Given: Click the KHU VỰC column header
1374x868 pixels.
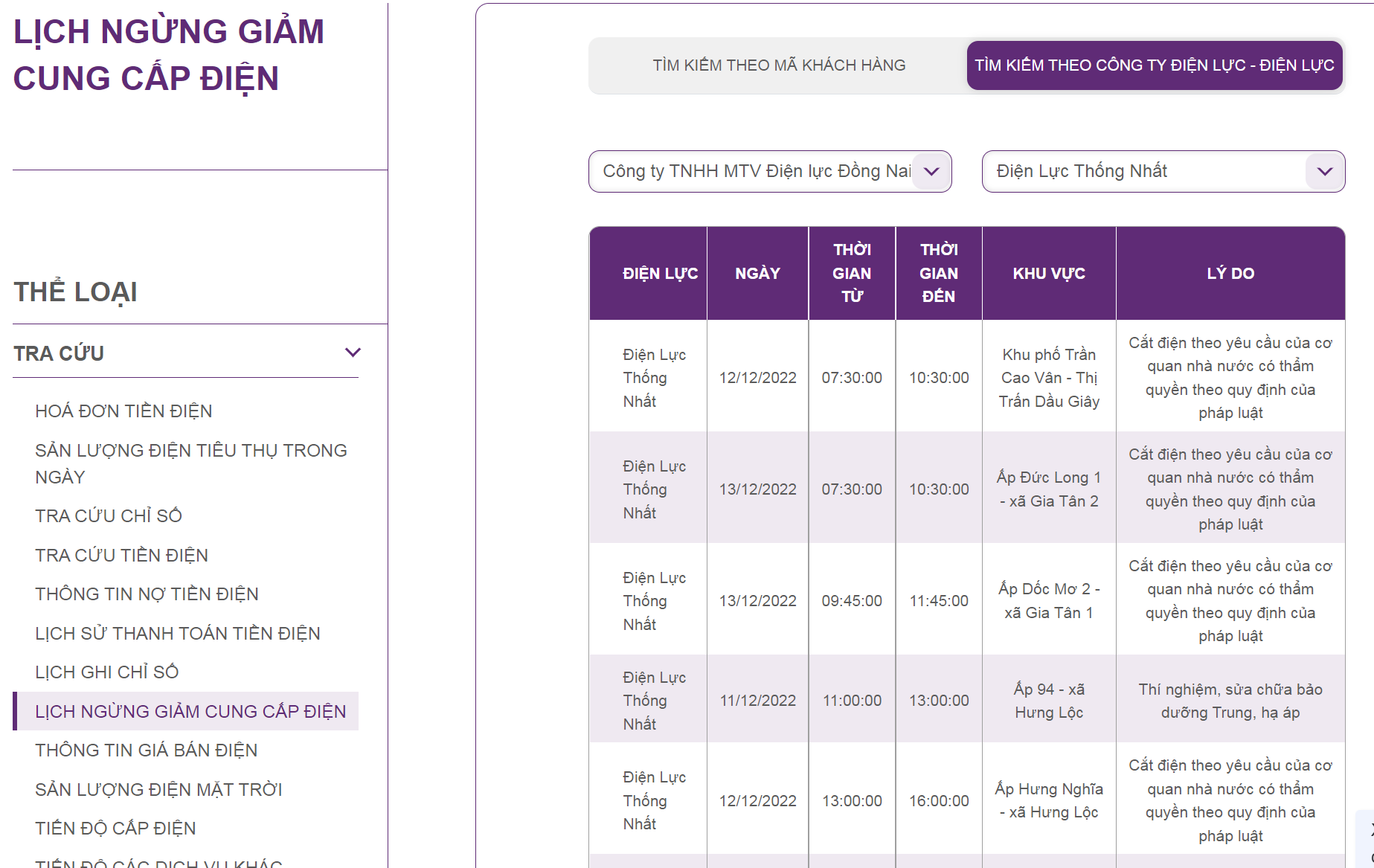Looking at the screenshot, I should point(1049,273).
